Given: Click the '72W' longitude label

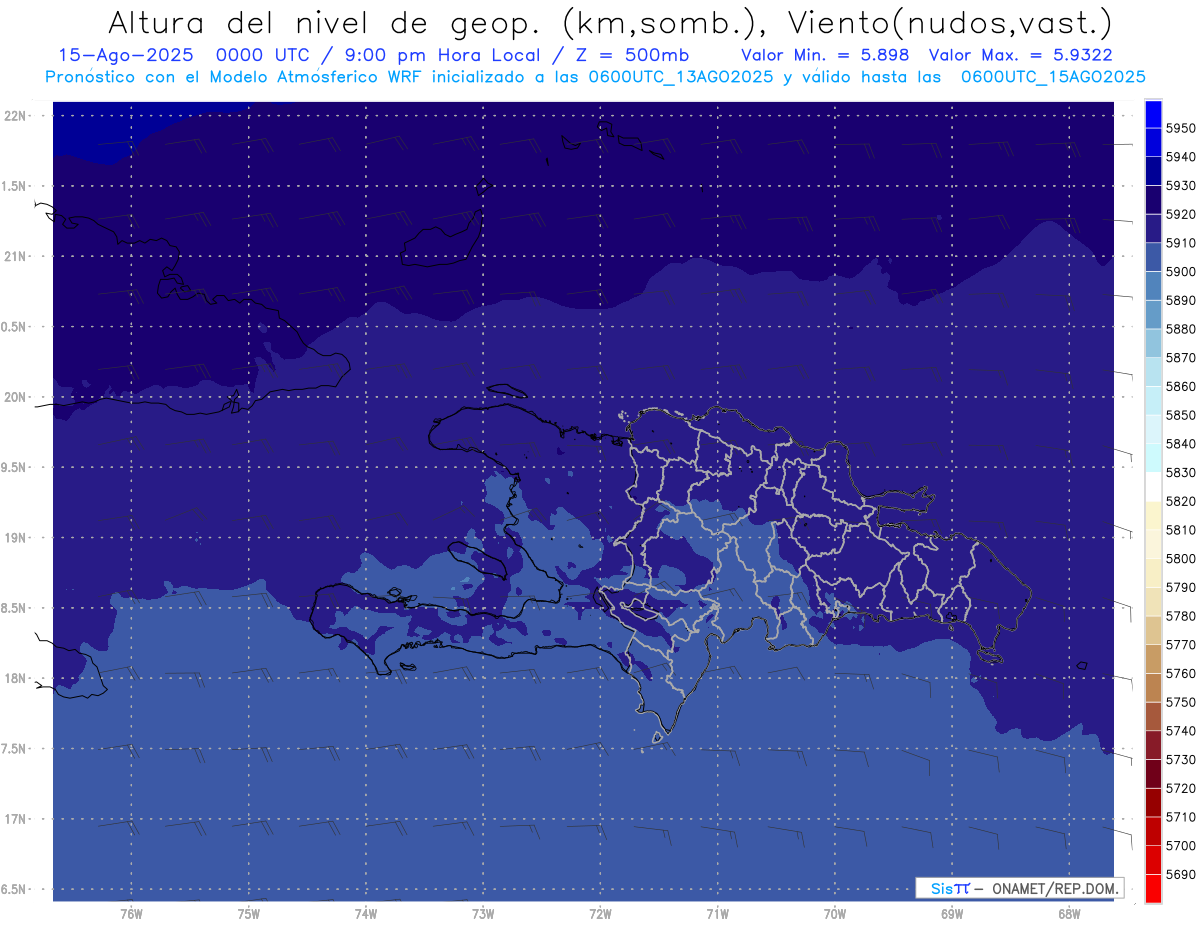Looking at the screenshot, I should (600, 913).
